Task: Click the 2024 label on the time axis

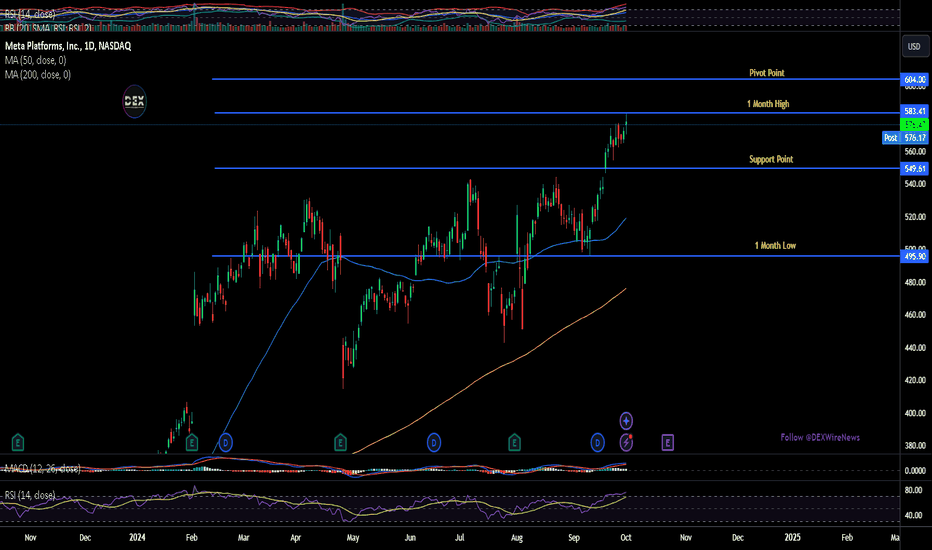Action: [x=137, y=537]
